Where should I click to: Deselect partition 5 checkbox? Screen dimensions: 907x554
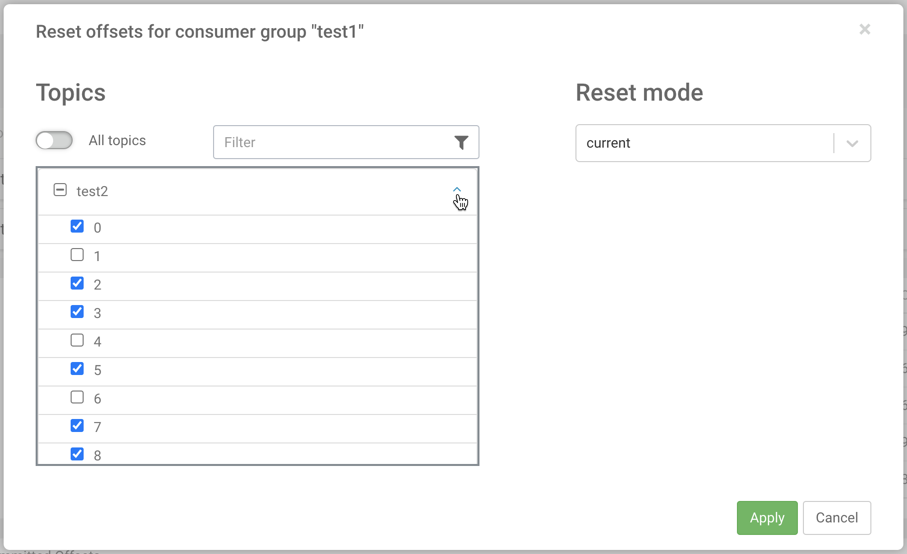[x=77, y=369]
